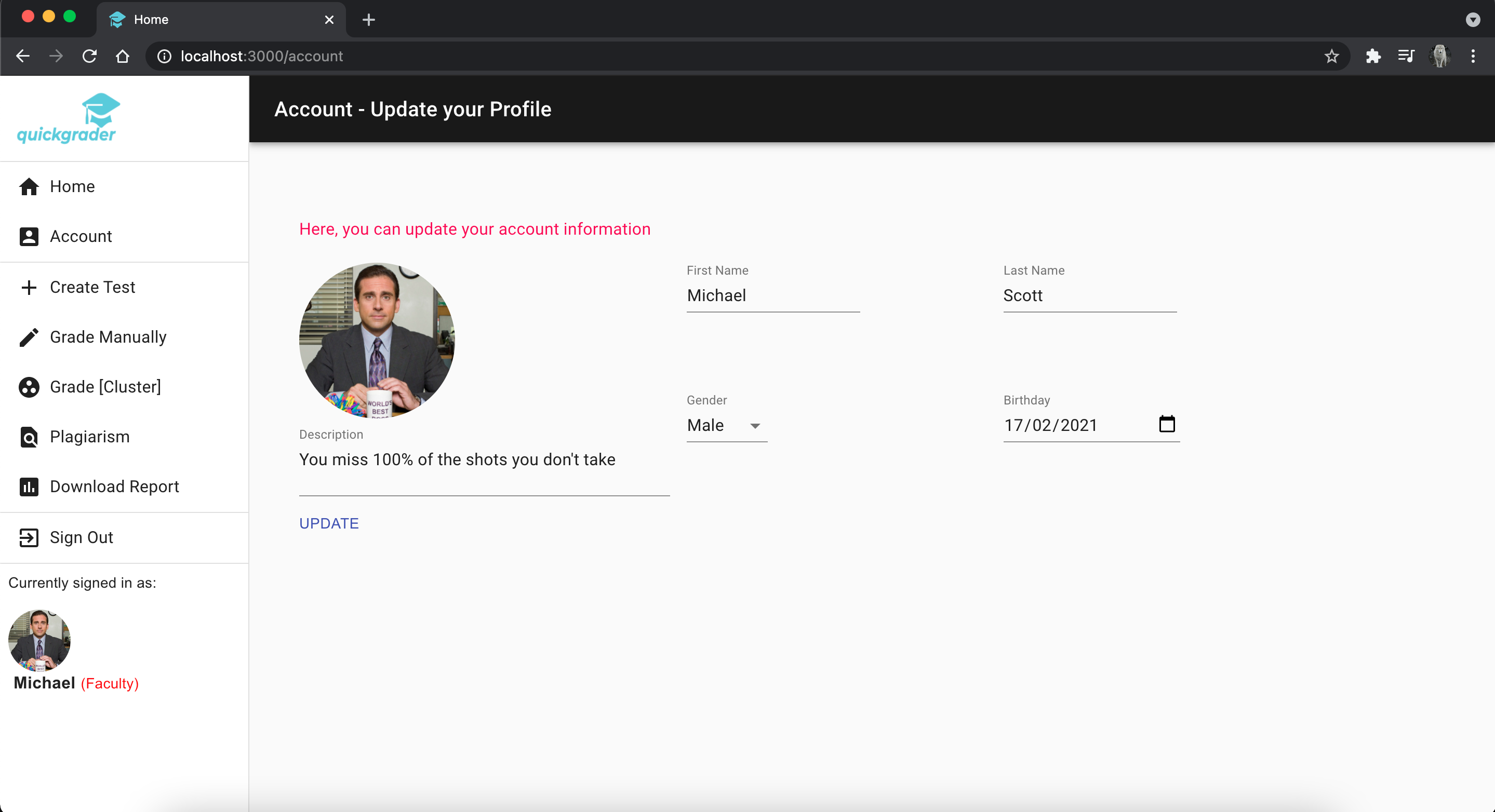Open Chrome three-dot menu
1495x812 pixels.
[1473, 56]
